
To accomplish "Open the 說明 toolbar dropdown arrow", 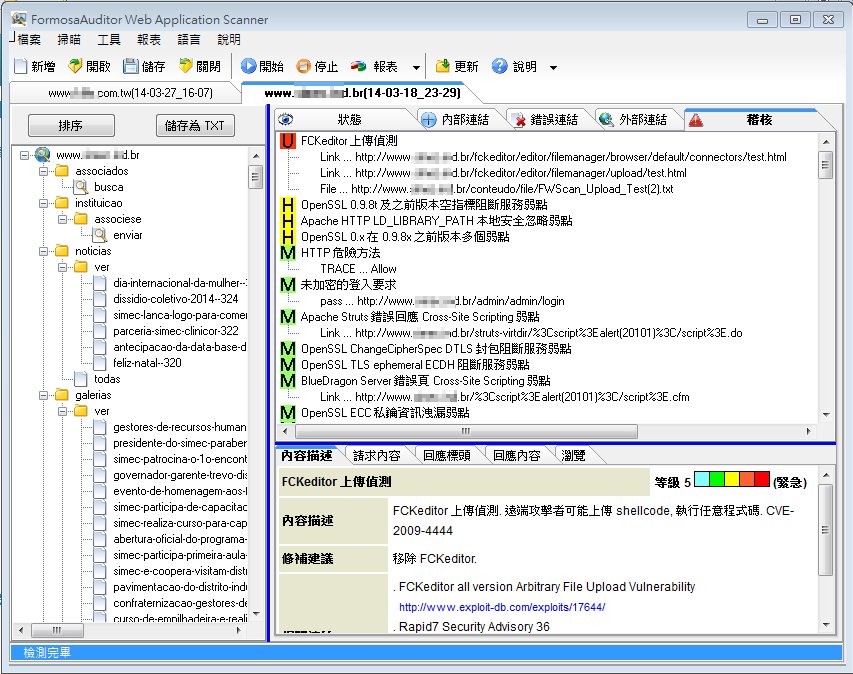I will [553, 68].
